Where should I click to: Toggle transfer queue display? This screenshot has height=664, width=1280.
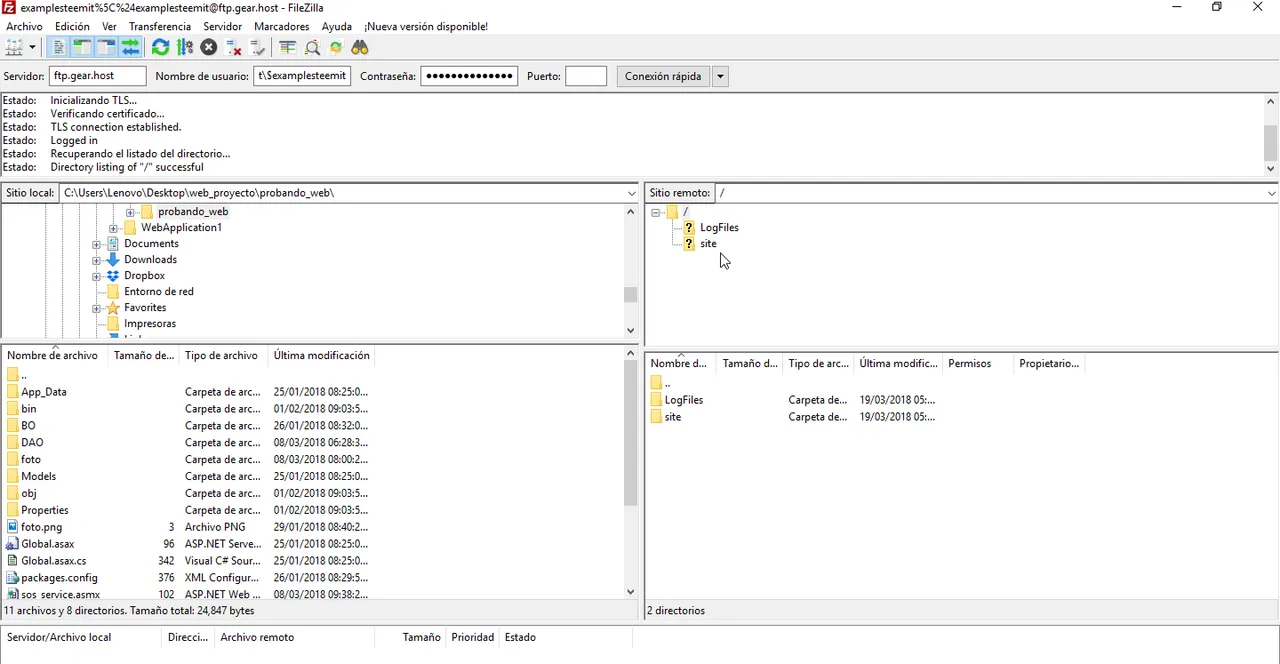coord(130,47)
